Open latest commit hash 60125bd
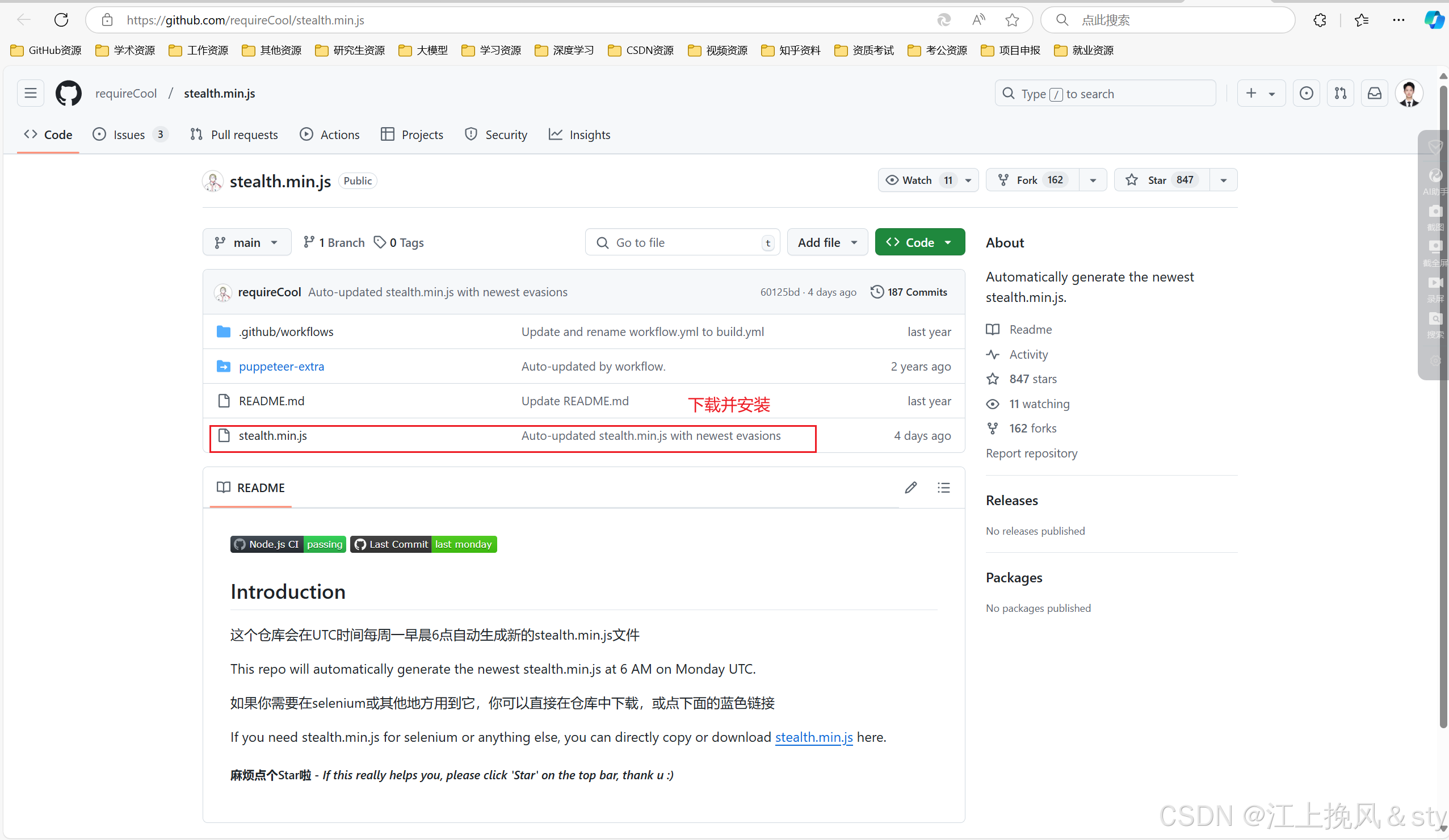 tap(779, 292)
